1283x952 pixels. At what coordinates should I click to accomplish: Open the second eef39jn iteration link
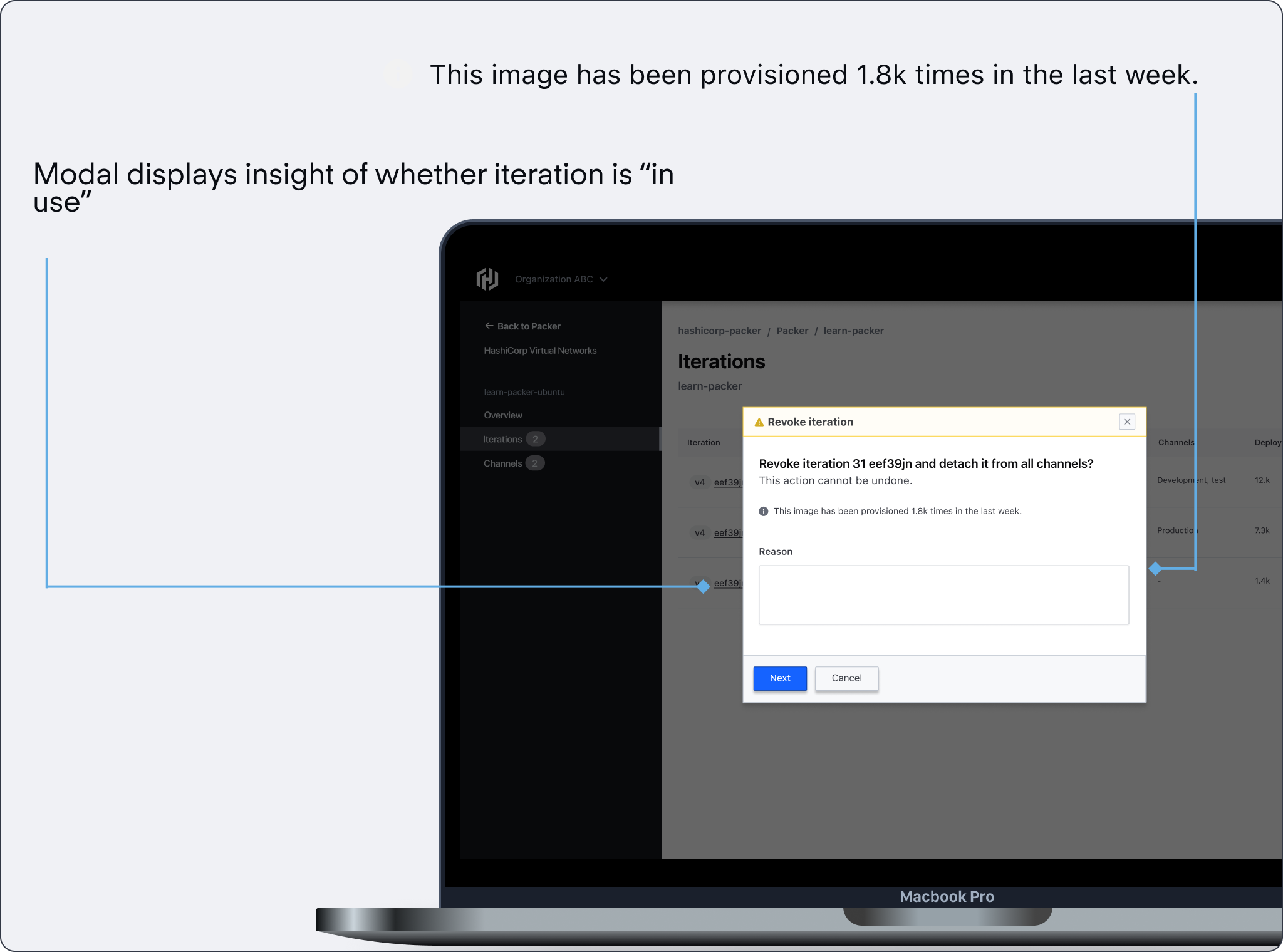[x=727, y=533]
